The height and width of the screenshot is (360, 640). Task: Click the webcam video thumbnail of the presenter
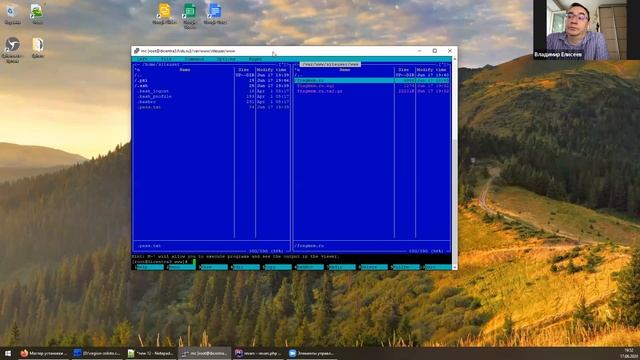coord(587,30)
